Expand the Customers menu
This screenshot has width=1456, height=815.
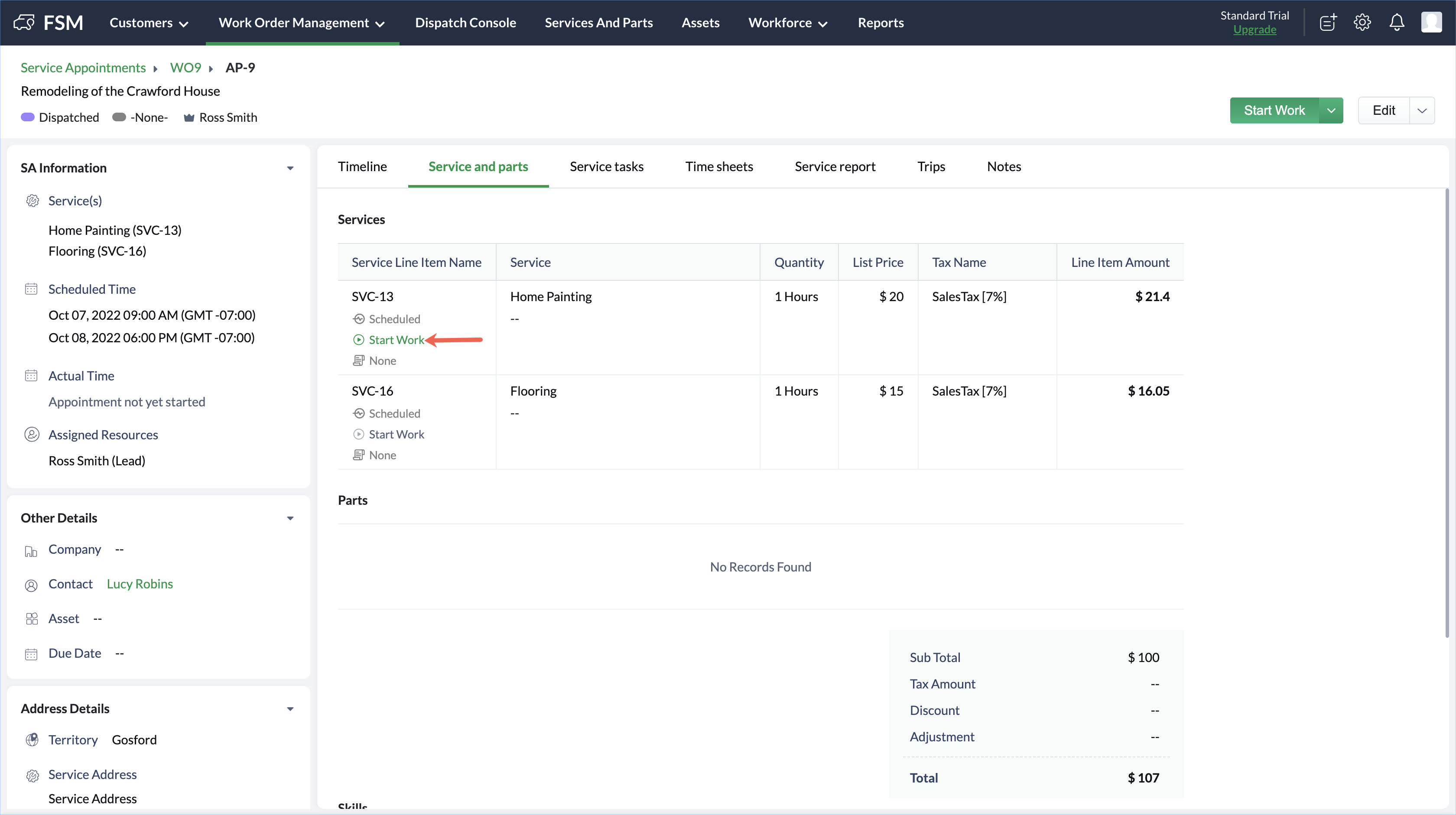coord(149,23)
